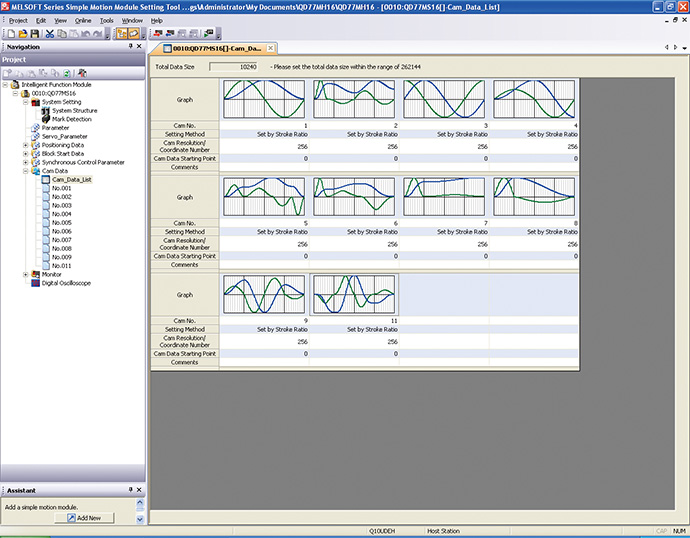Expand the Positioning Data node
This screenshot has width=690, height=538.
tap(26, 145)
